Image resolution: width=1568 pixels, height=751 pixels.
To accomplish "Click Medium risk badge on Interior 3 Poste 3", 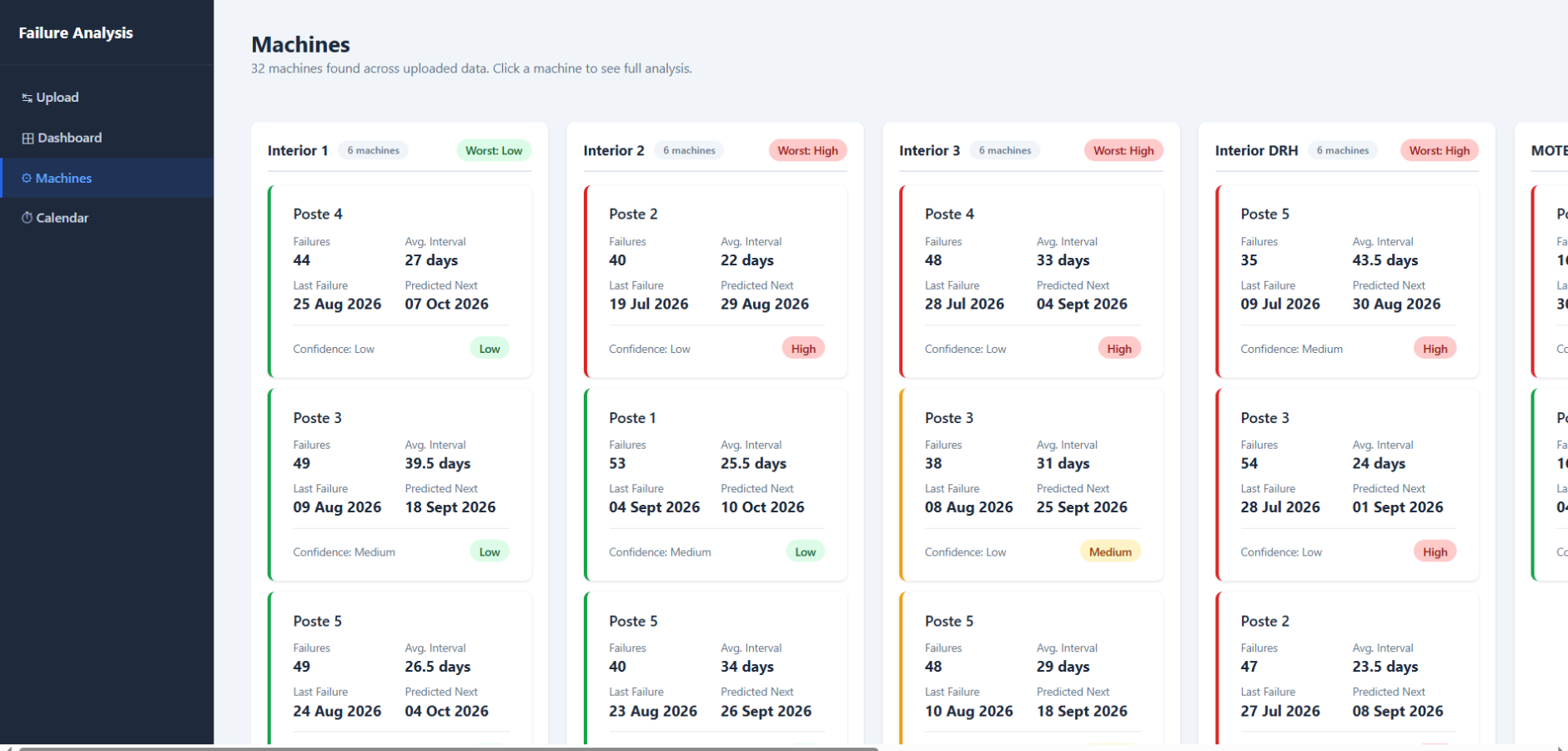I will (1110, 552).
